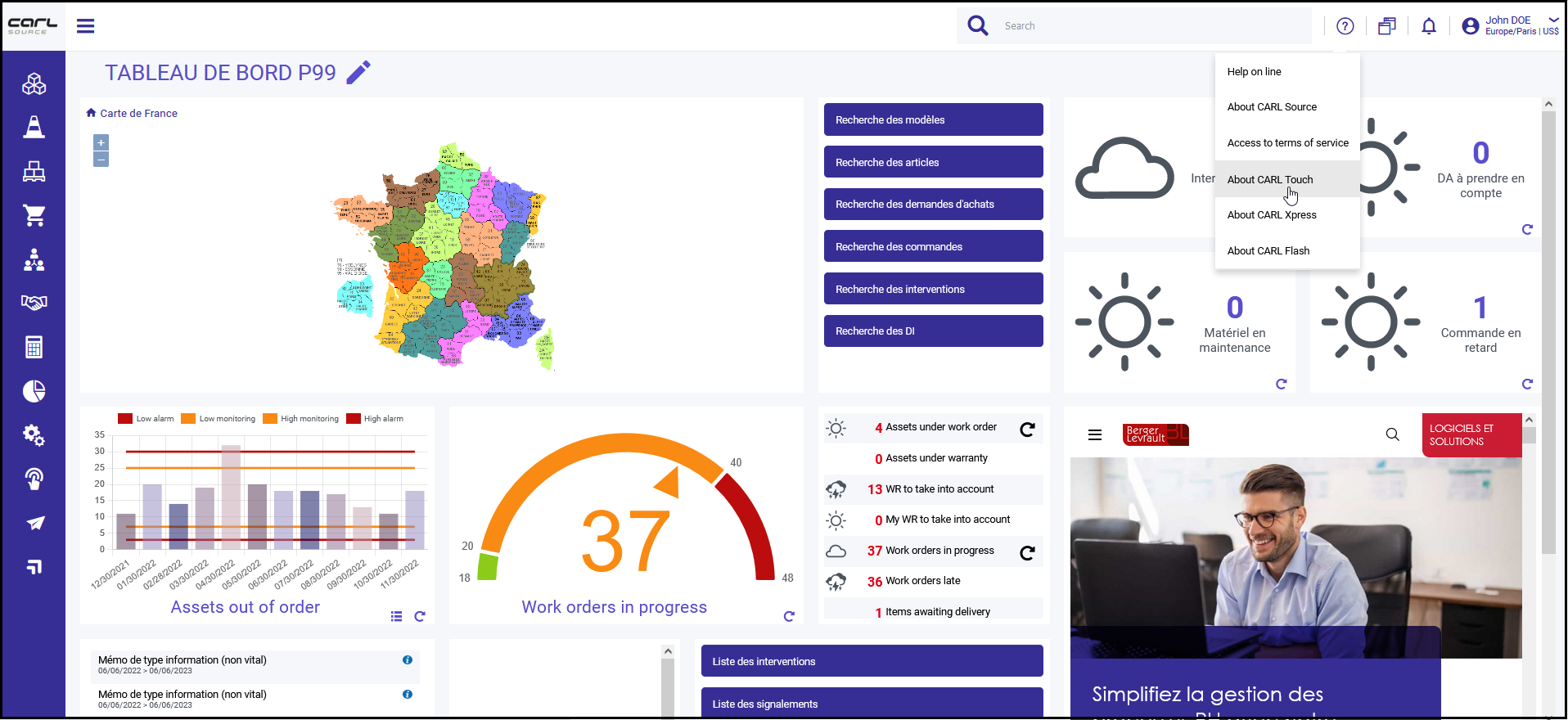This screenshot has width=1568, height=720.
Task: Open the windows icon beside help
Action: pos(1386,26)
